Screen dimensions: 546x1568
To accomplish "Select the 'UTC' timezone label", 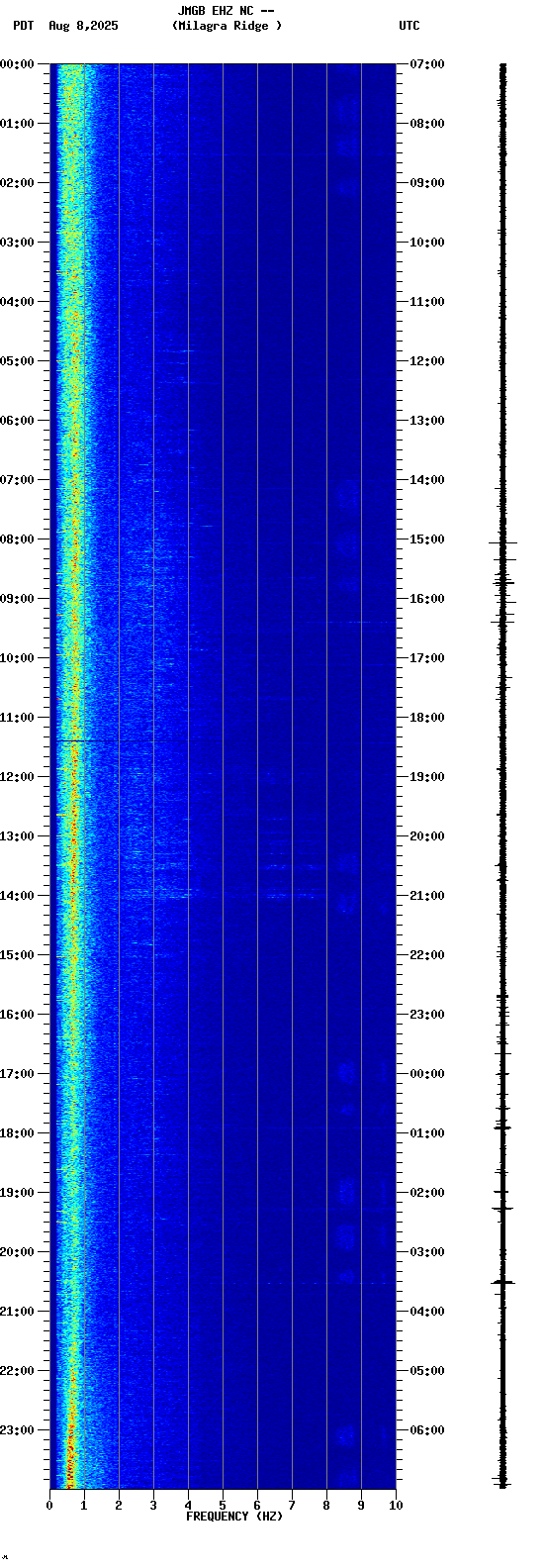I will (409, 26).
